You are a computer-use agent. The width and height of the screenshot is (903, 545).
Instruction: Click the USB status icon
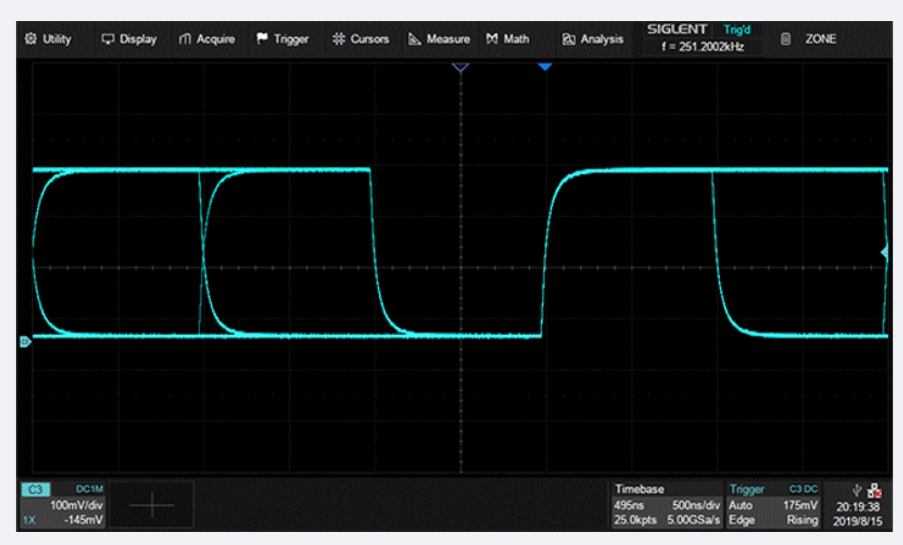point(857,490)
